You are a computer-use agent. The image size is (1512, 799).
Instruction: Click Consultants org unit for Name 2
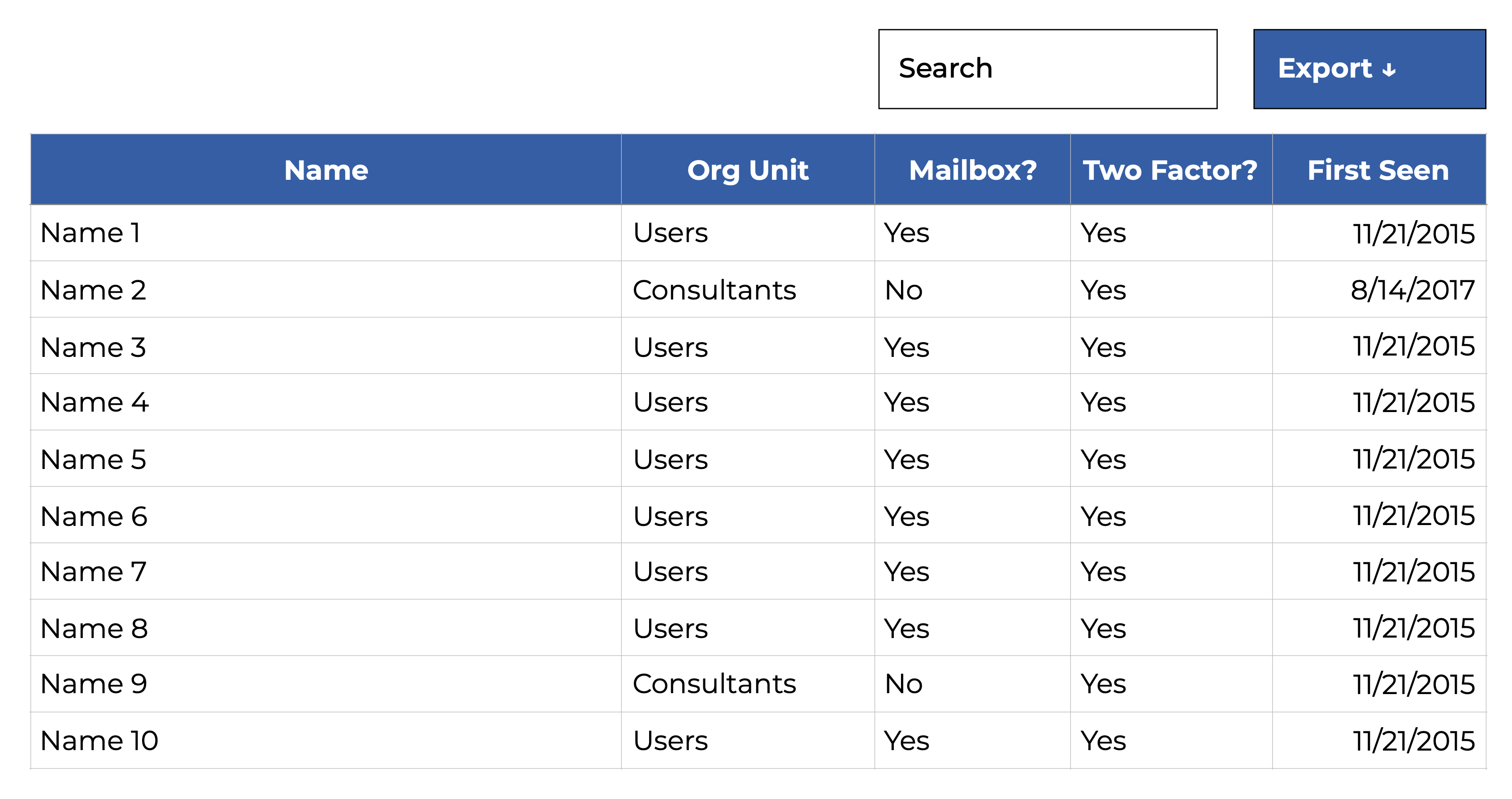click(x=714, y=290)
